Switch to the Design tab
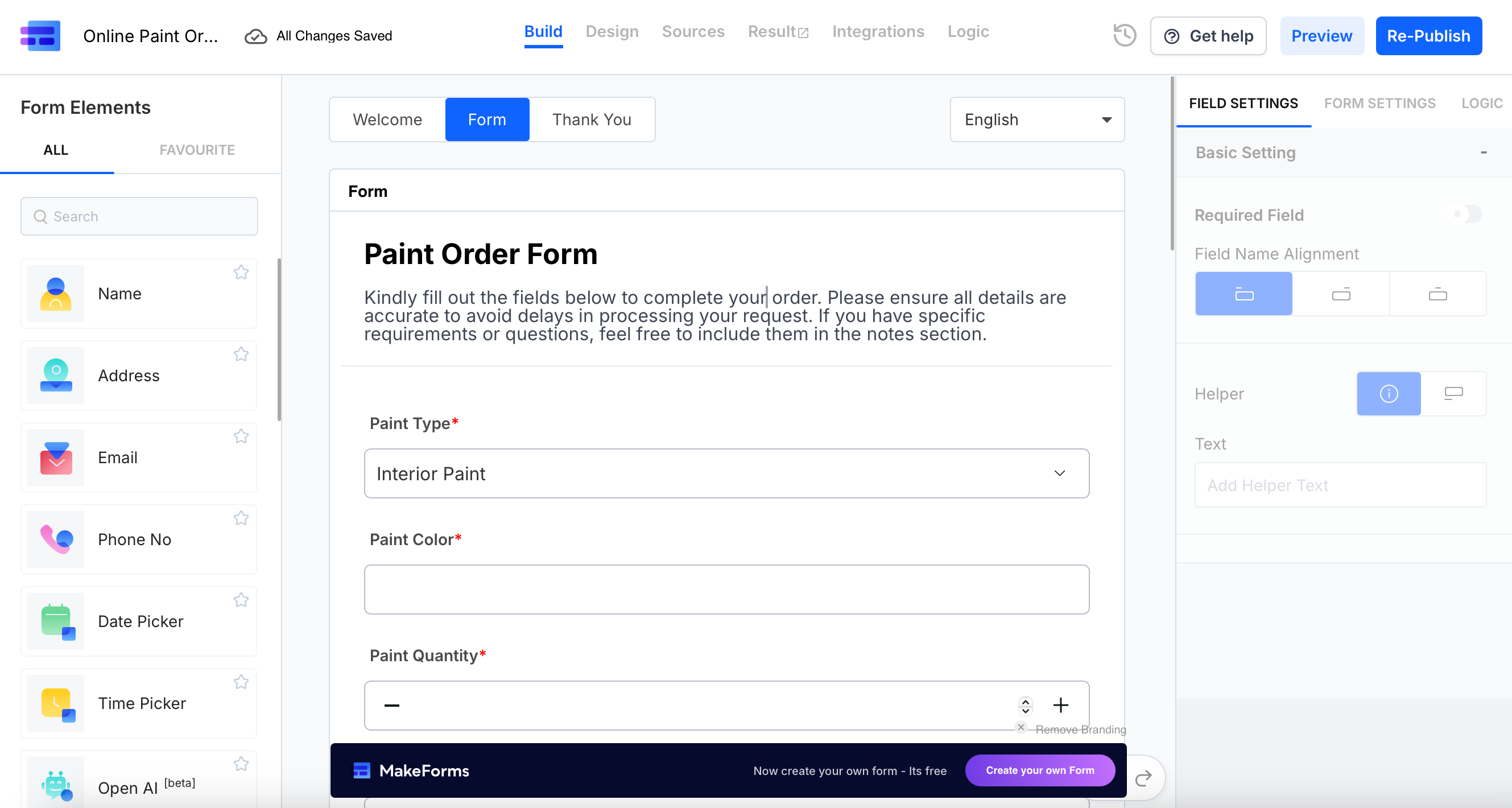Screen dimensions: 1512x808 (612, 32)
